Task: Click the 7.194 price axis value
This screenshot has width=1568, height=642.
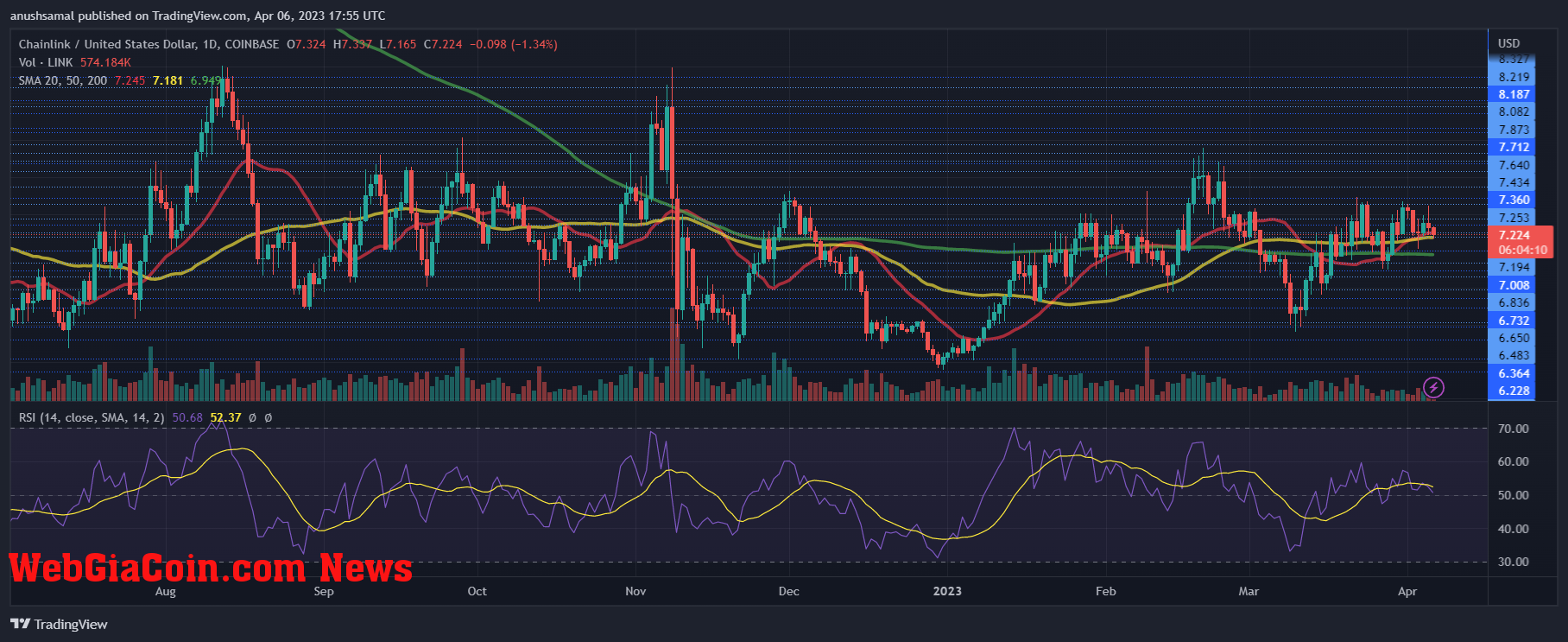Action: pos(1514,268)
